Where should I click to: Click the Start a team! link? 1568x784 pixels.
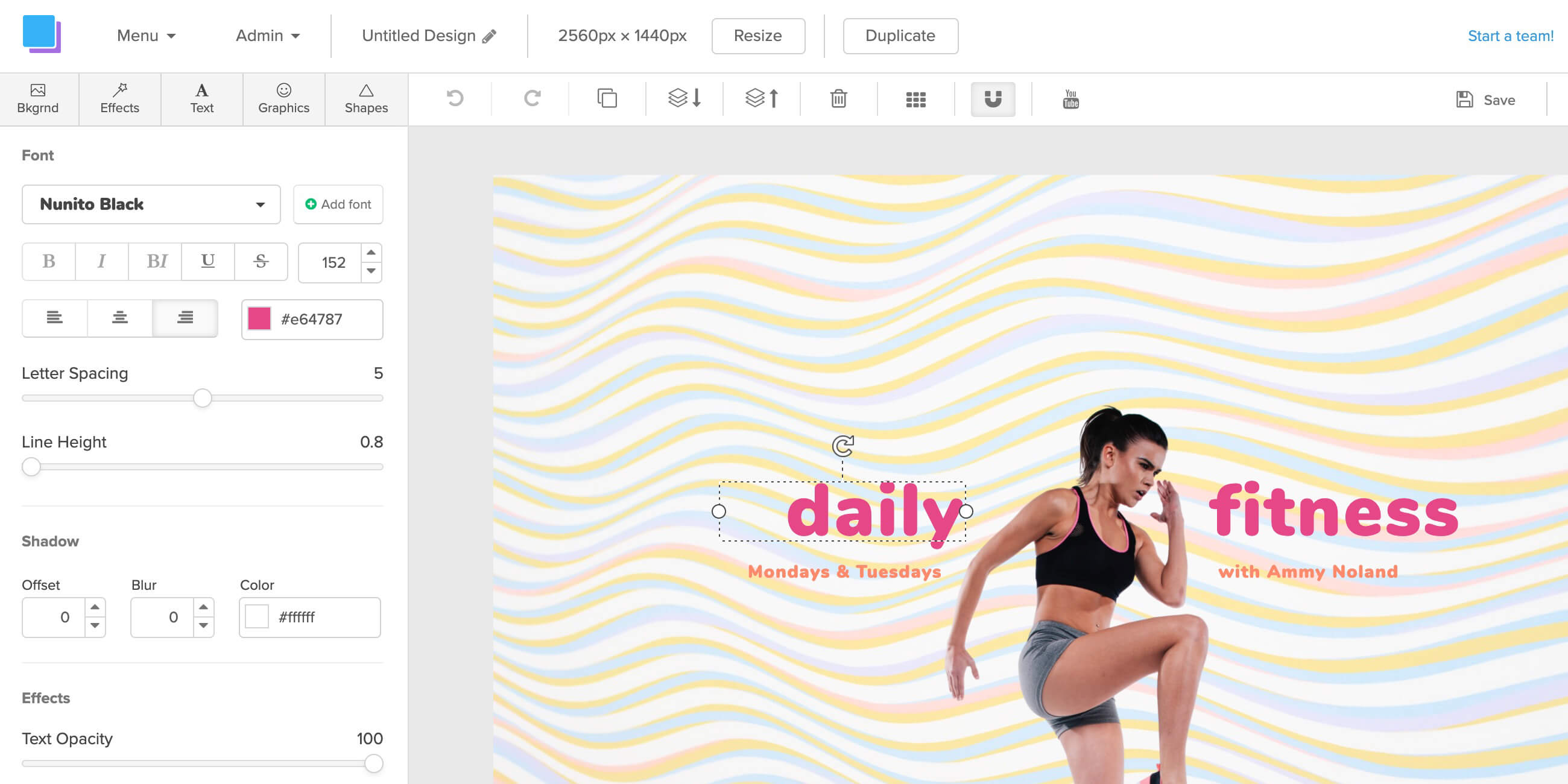pos(1510,37)
